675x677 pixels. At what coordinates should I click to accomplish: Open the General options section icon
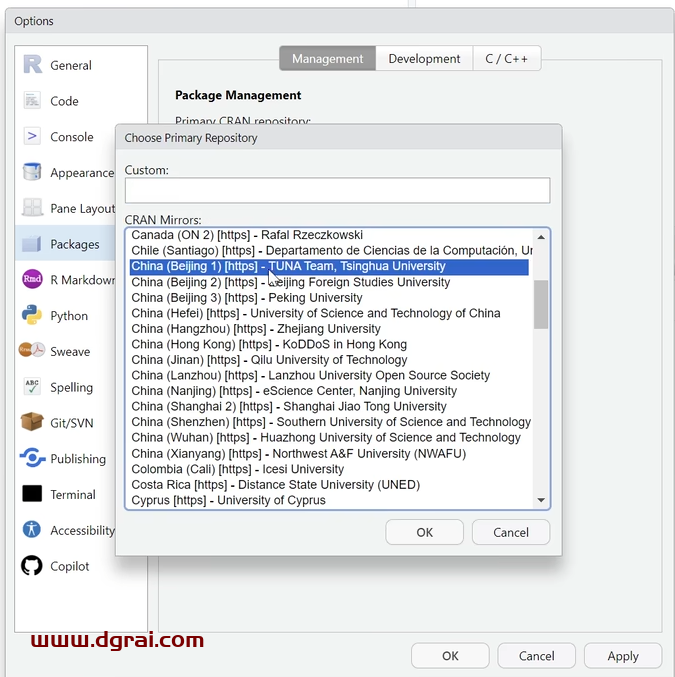(32, 64)
